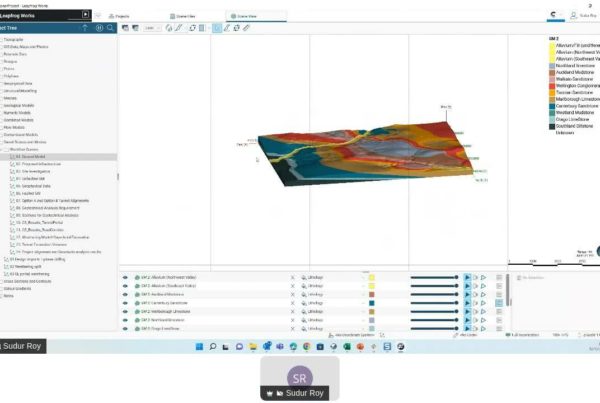Click the circular-arrows icon next to the ruler tool
This screenshot has height=403, width=600.
(236, 28)
